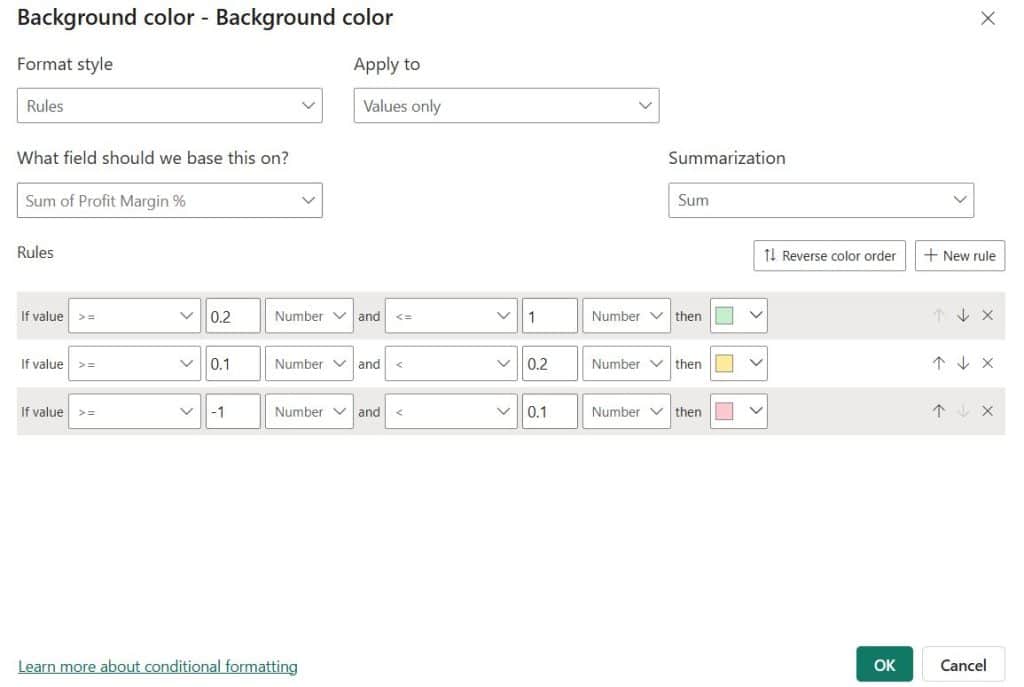Move the yellow rule up
The width and height of the screenshot is (1024, 687).
938,364
